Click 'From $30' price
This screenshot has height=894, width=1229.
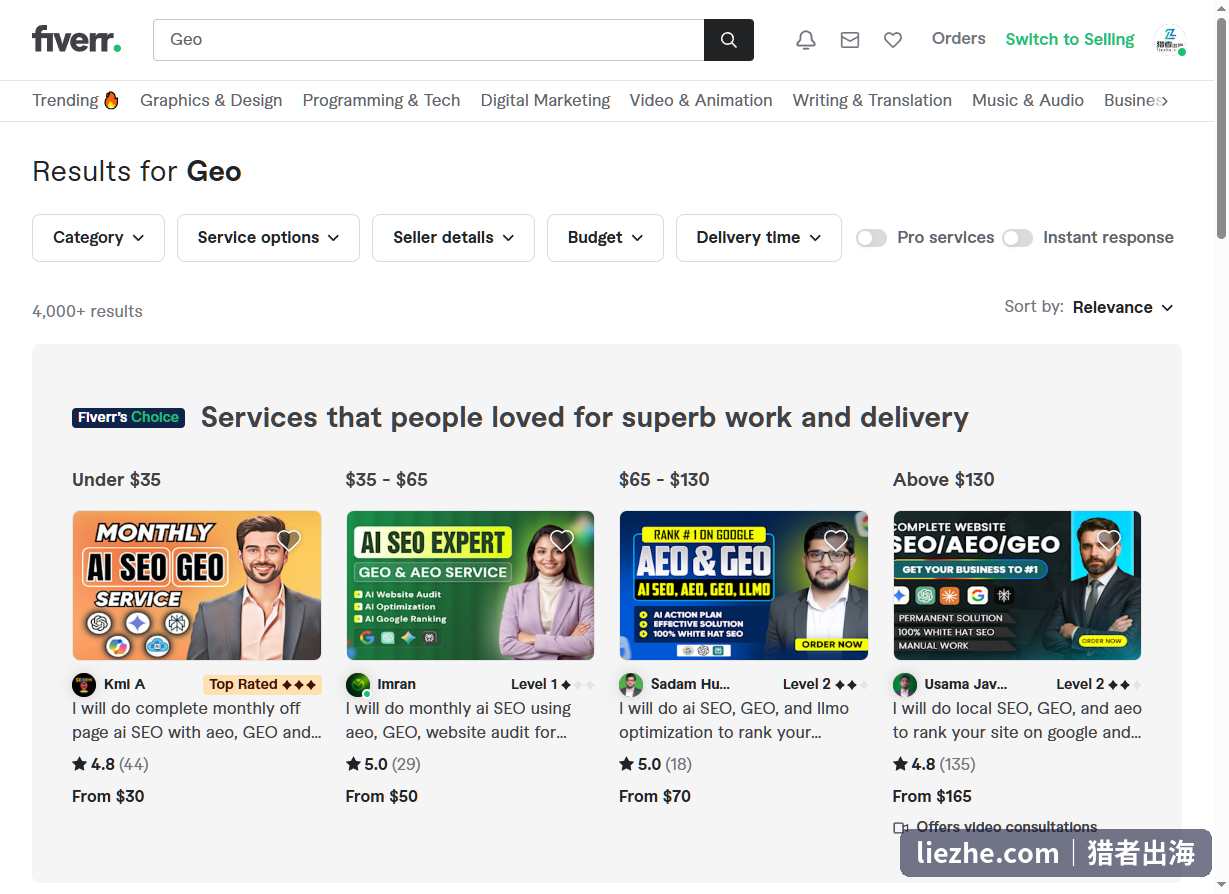click(x=108, y=796)
